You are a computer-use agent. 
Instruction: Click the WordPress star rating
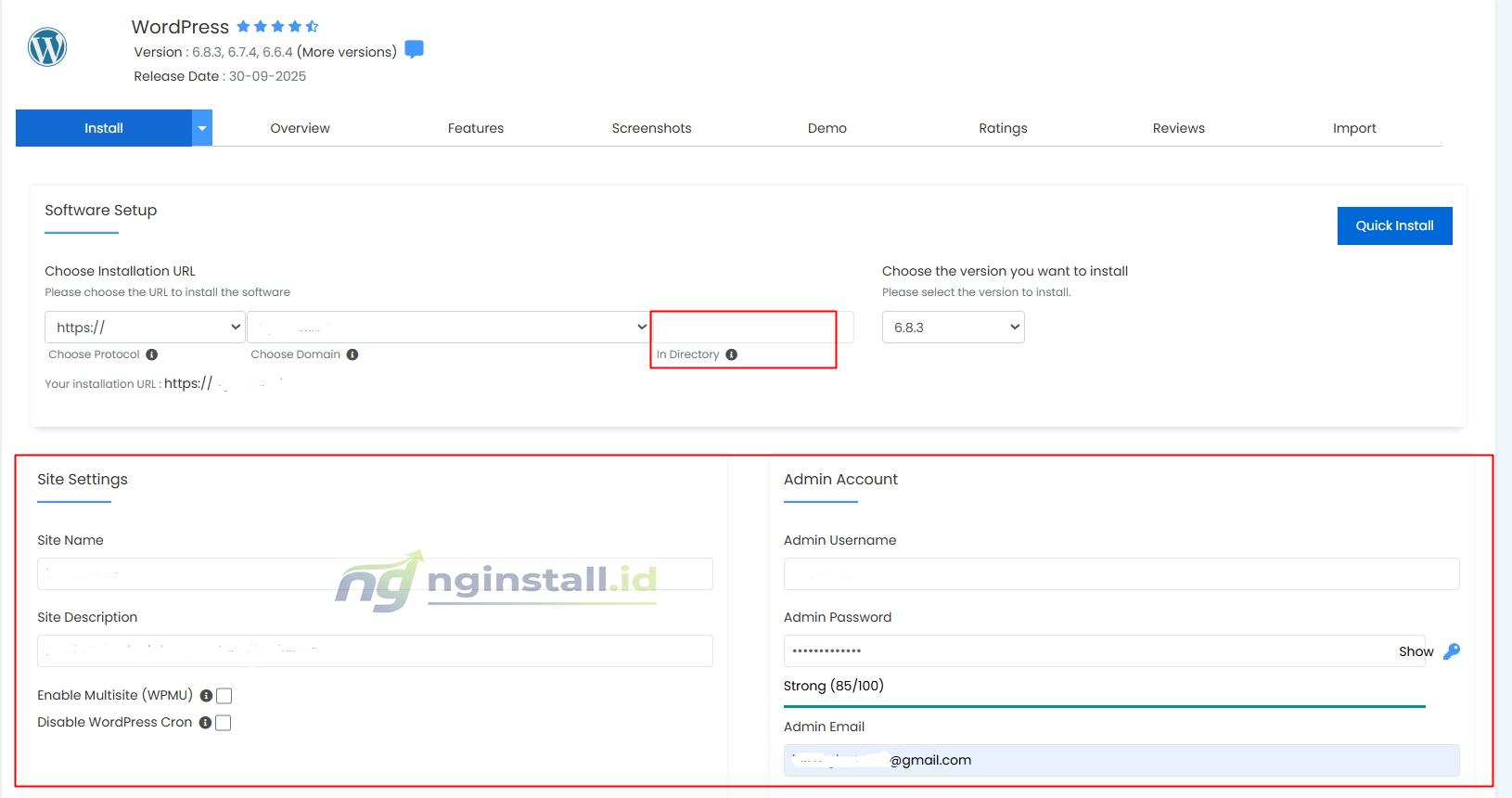(x=277, y=26)
